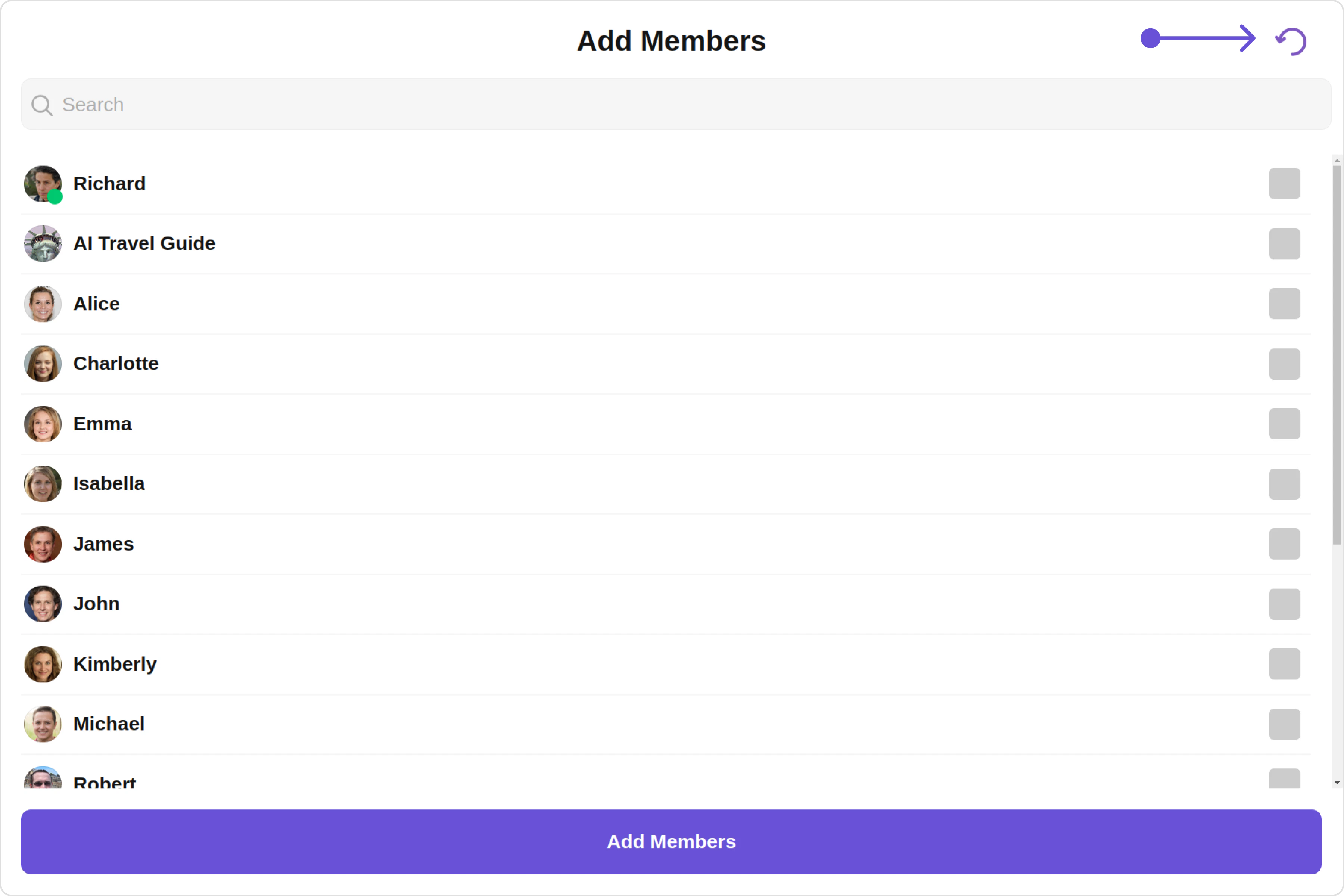
Task: Click Kimberly's profile avatar
Action: point(43,664)
